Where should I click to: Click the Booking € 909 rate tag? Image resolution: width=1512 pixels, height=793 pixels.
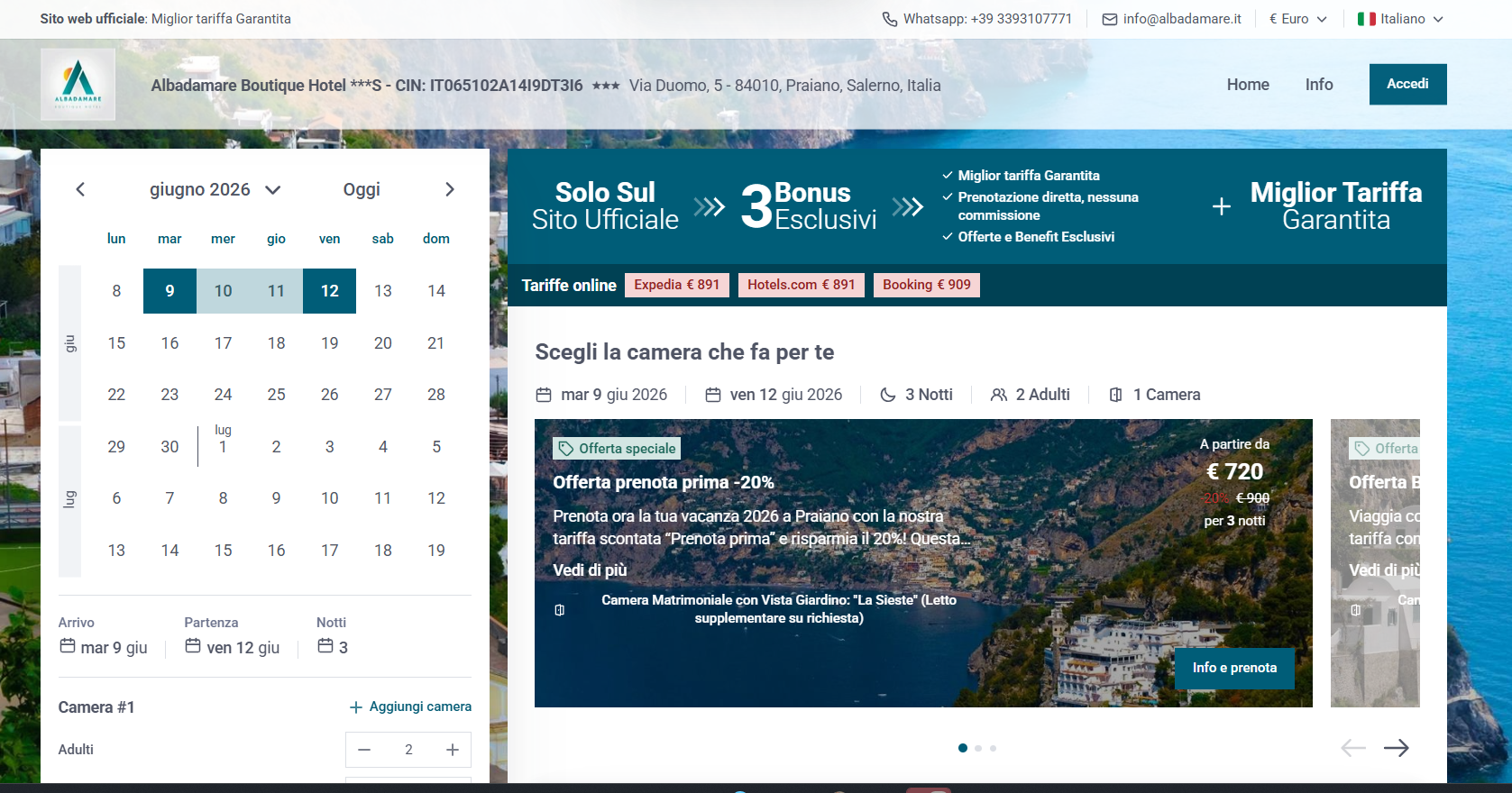tap(927, 285)
